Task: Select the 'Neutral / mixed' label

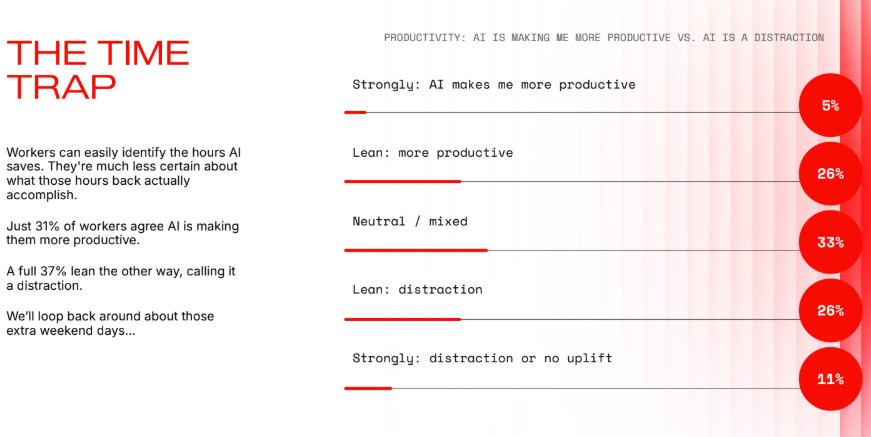Action: 410,222
